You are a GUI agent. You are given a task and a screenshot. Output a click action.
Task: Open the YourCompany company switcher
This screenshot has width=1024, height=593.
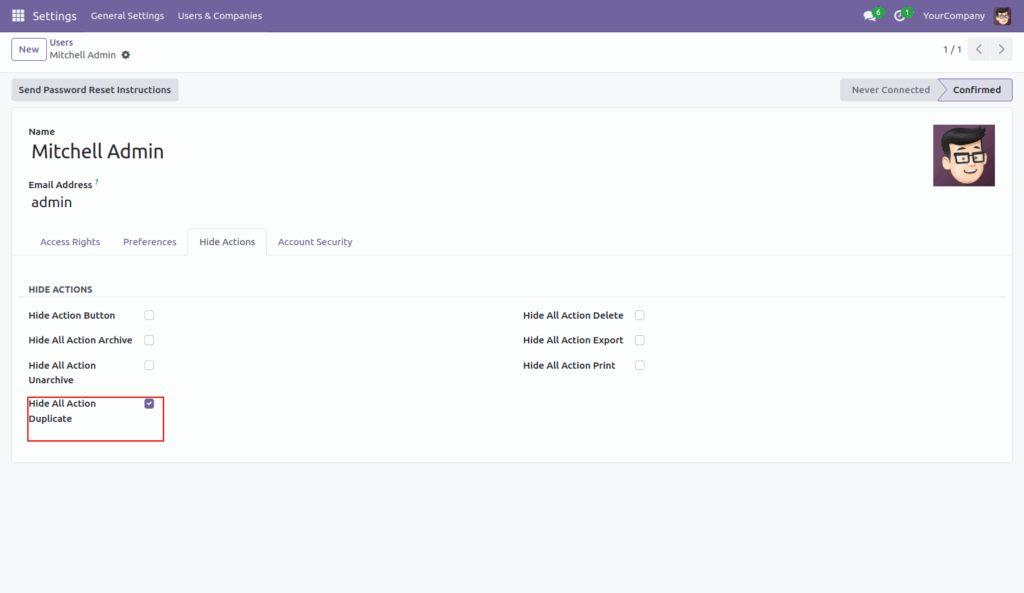(x=953, y=15)
